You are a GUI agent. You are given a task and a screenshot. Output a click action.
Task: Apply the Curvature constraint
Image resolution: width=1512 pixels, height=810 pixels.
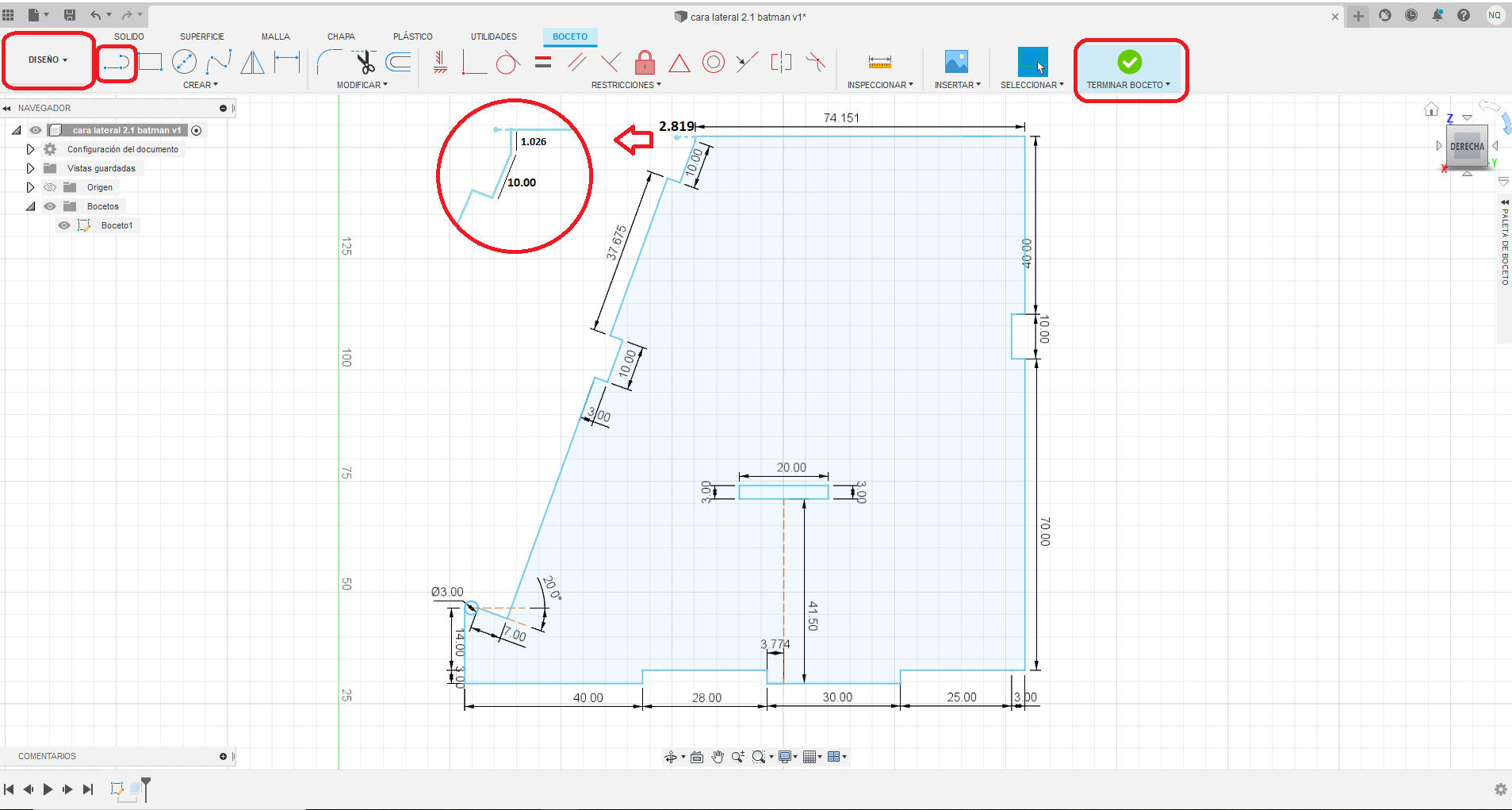pos(816,62)
